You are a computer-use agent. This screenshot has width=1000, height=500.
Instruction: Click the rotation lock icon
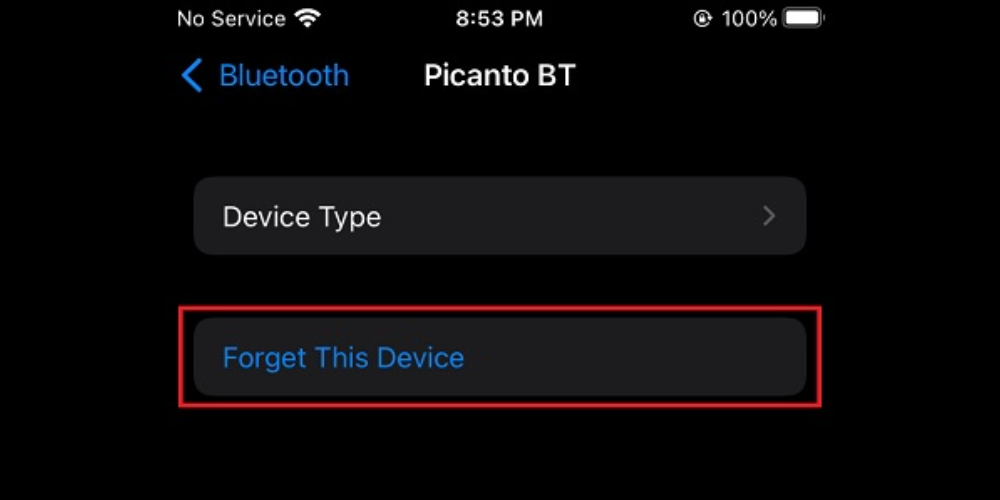click(x=703, y=19)
